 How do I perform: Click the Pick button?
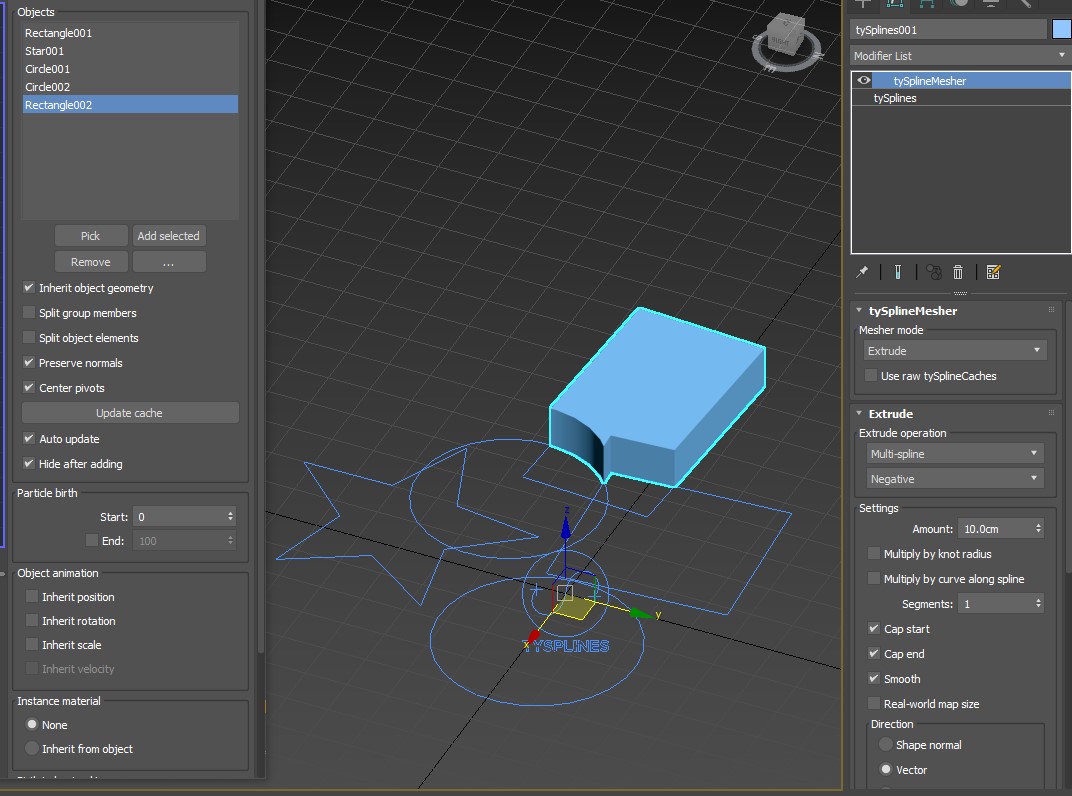[90, 235]
